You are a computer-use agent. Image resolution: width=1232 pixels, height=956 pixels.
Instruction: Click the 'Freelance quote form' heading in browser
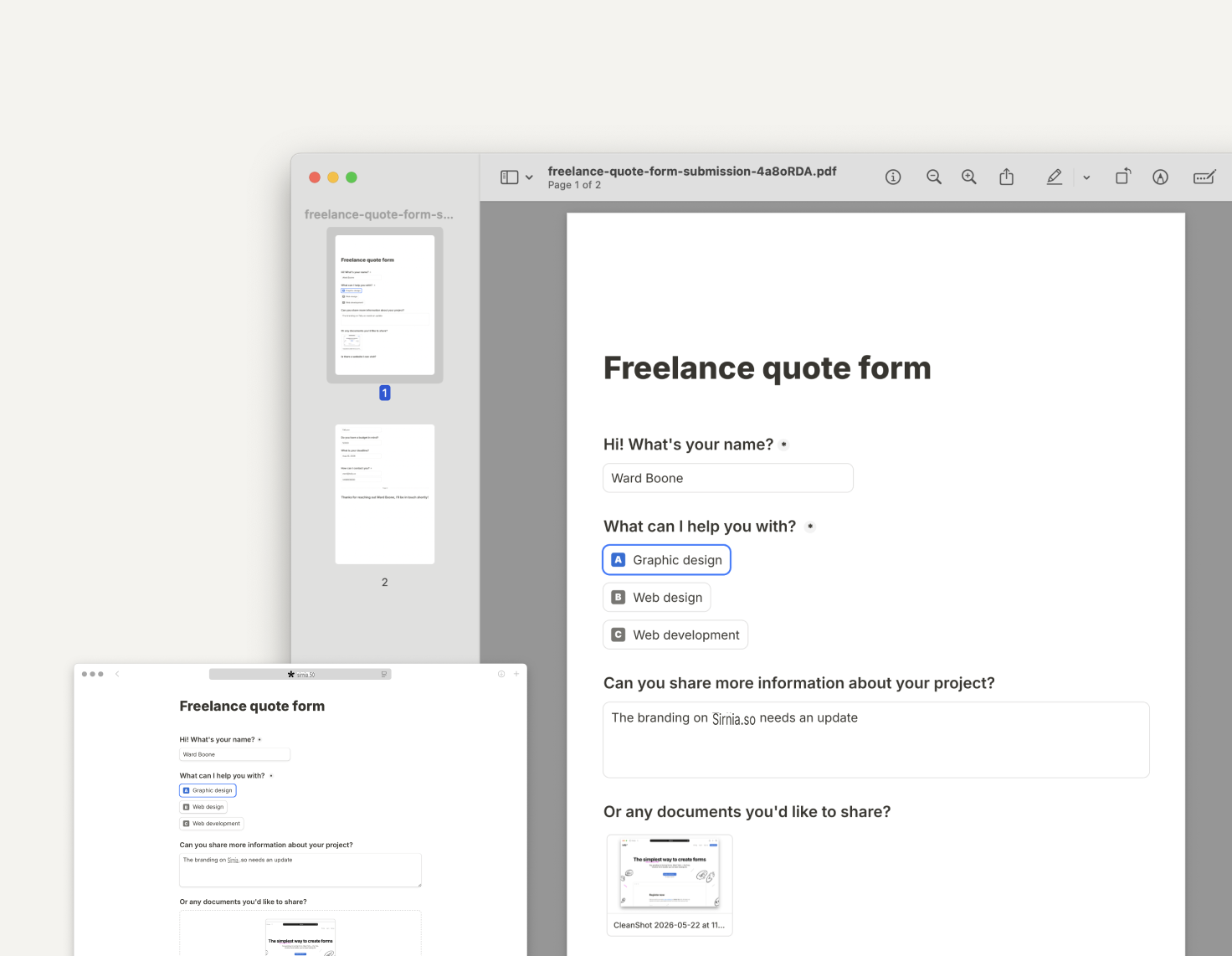click(x=252, y=707)
